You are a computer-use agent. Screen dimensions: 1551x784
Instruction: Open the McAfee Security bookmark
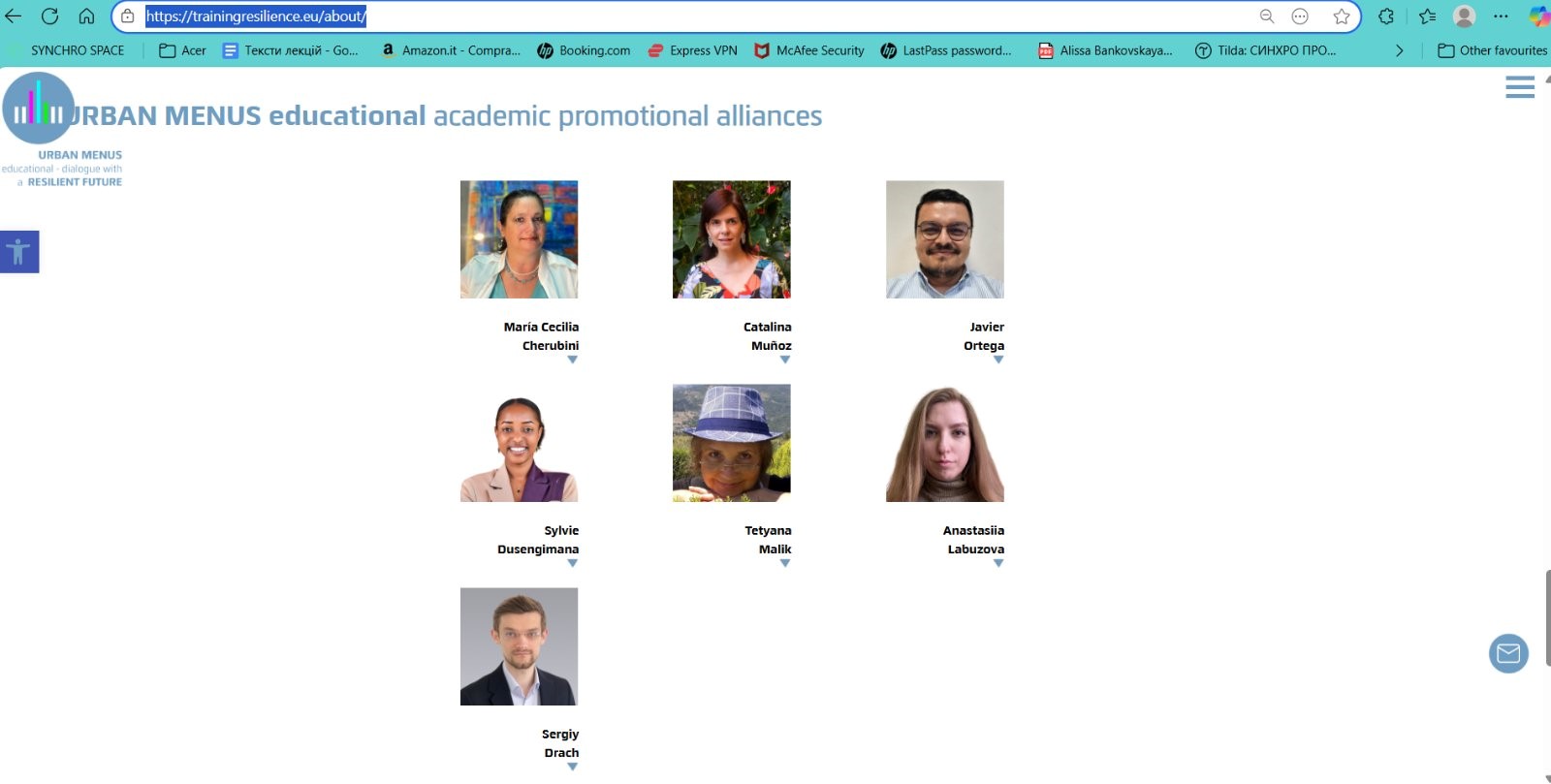(x=809, y=50)
